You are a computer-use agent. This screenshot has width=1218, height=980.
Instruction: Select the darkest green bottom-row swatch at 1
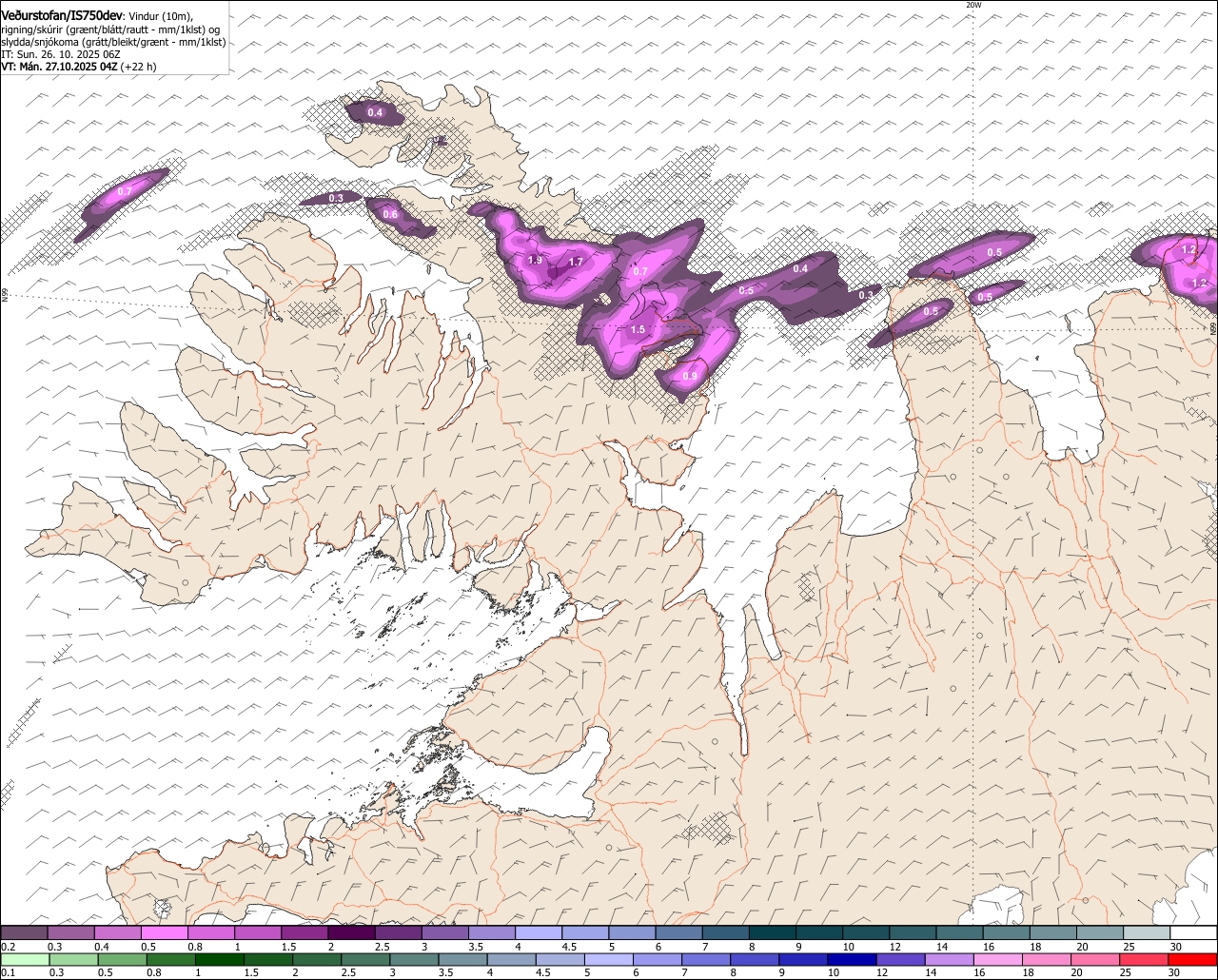[x=220, y=959]
